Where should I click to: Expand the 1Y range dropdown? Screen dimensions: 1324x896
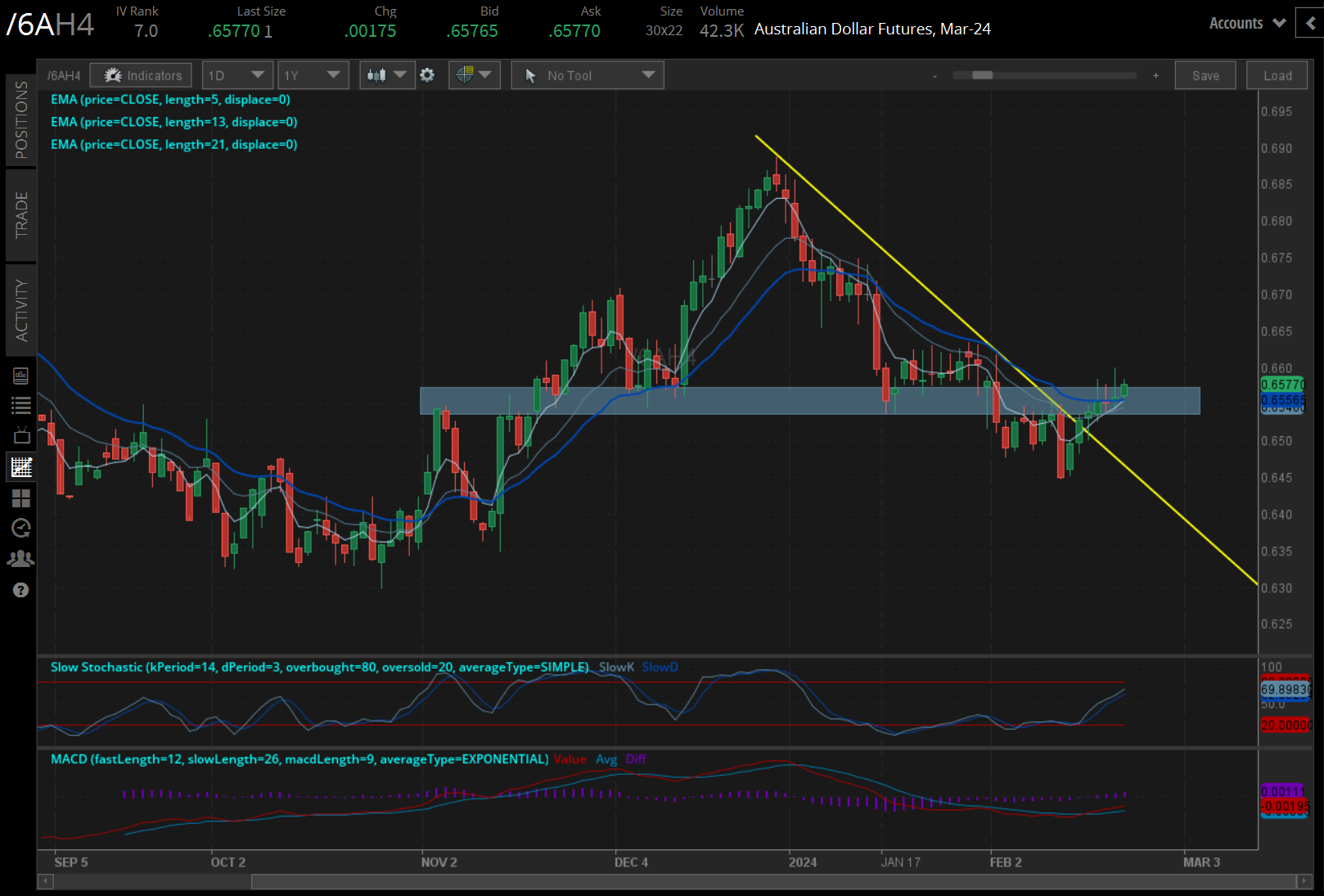tap(313, 74)
